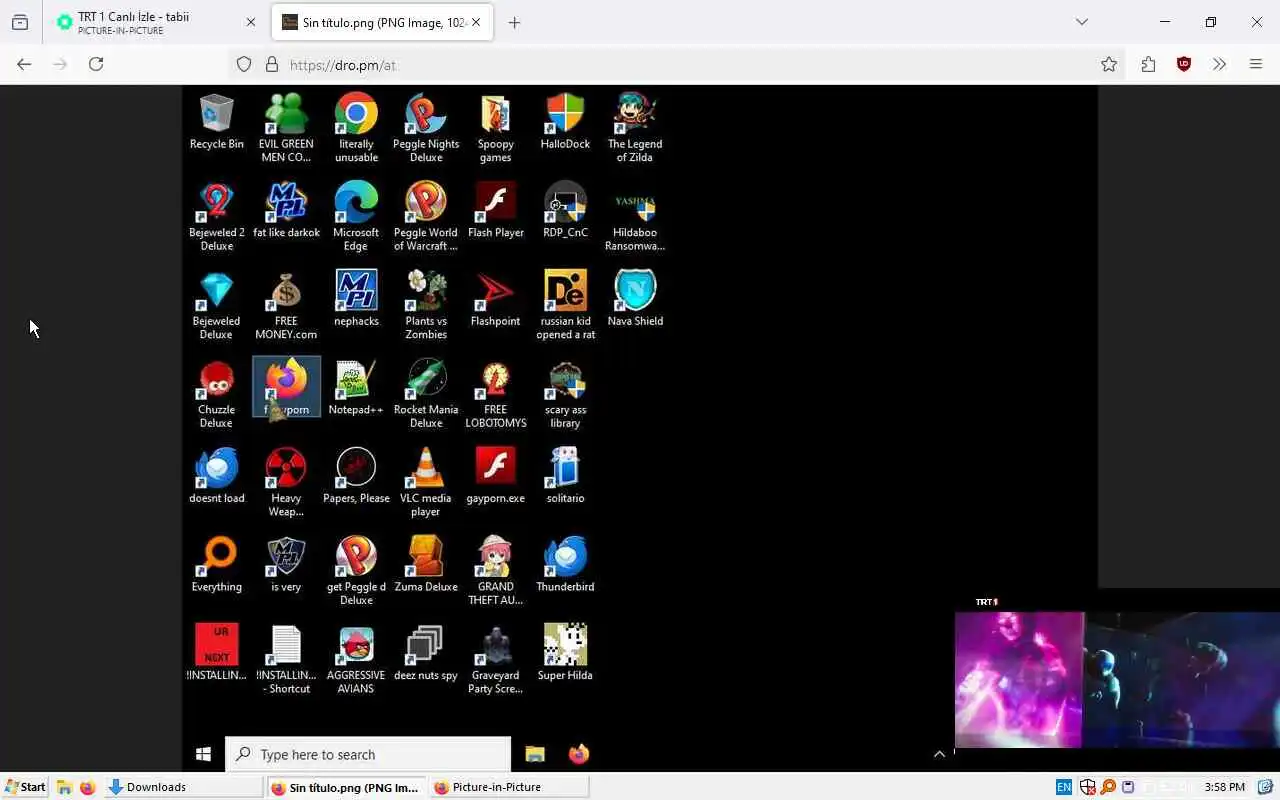The height and width of the screenshot is (800, 1280).
Task: Click the TRT picture-in-picture video
Action: [1117, 680]
